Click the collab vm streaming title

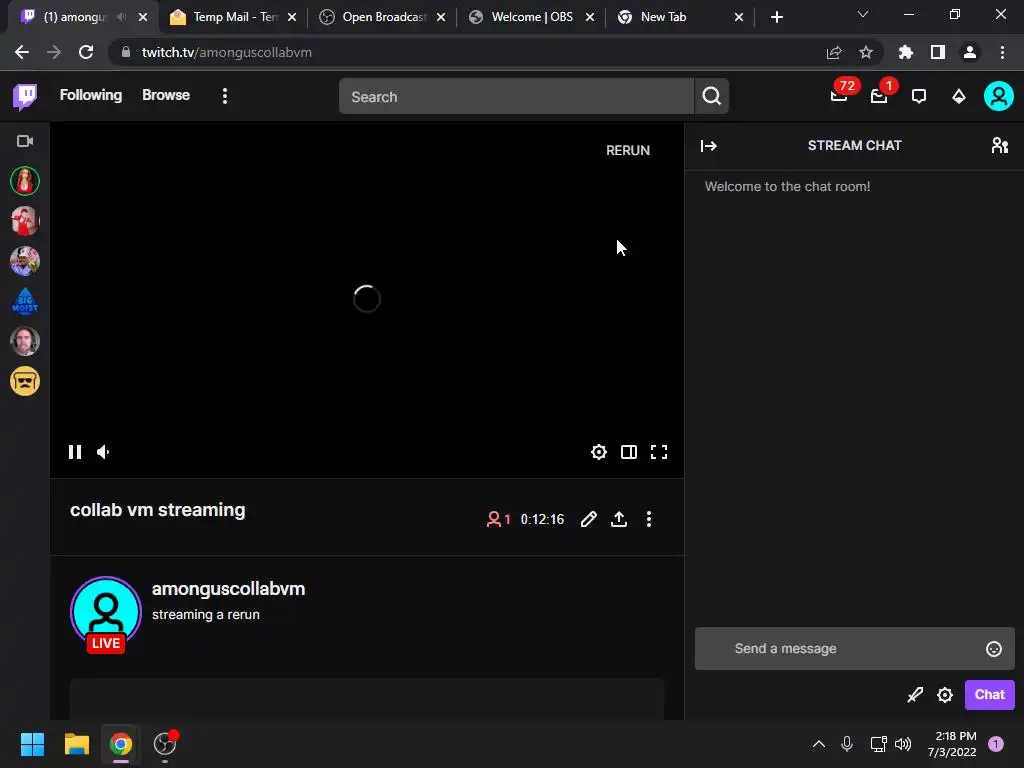click(157, 510)
